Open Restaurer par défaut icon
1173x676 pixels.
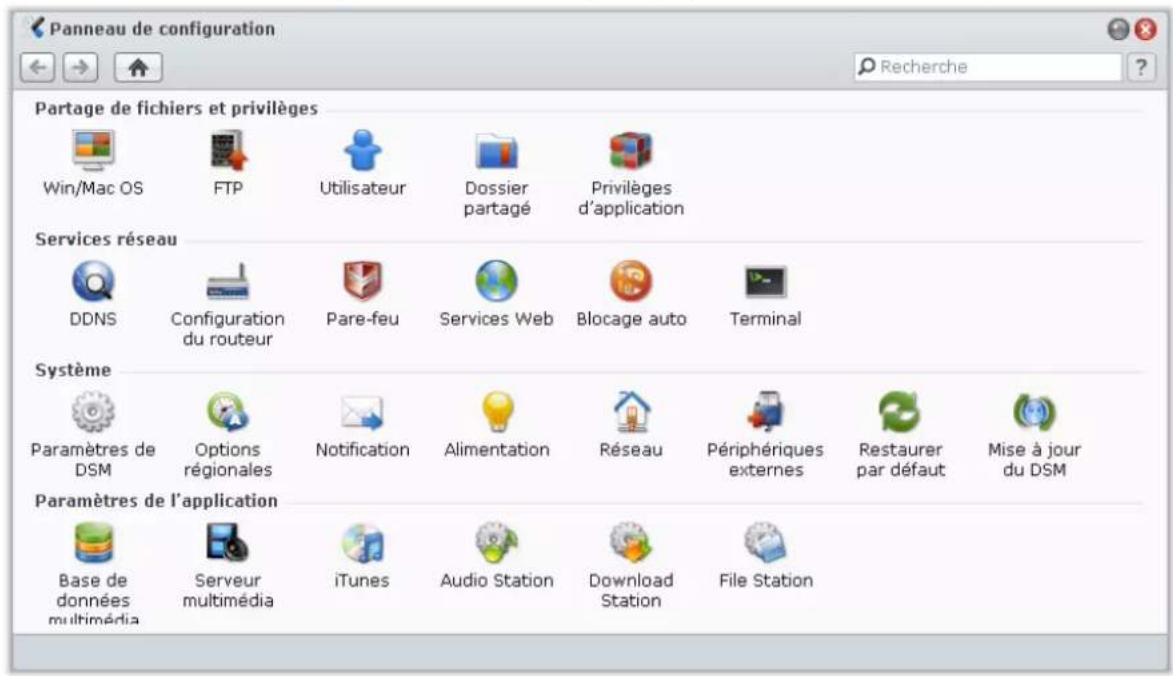[900, 412]
